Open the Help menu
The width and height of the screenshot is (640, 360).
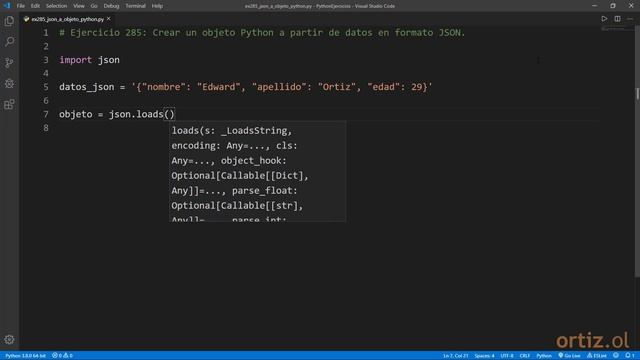(157, 6)
